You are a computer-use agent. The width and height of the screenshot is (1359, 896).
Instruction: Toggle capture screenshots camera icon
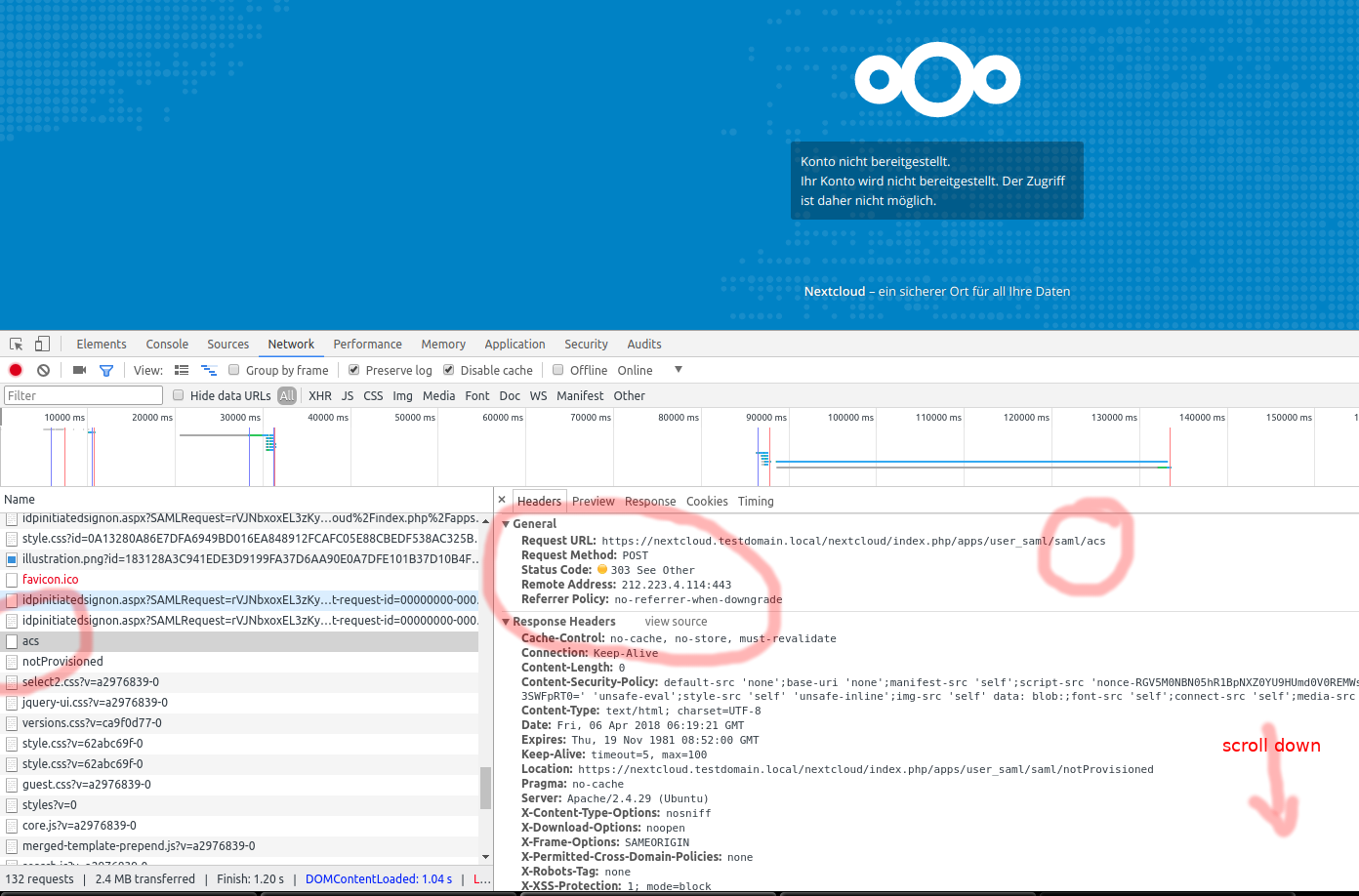pyautogui.click(x=79, y=370)
